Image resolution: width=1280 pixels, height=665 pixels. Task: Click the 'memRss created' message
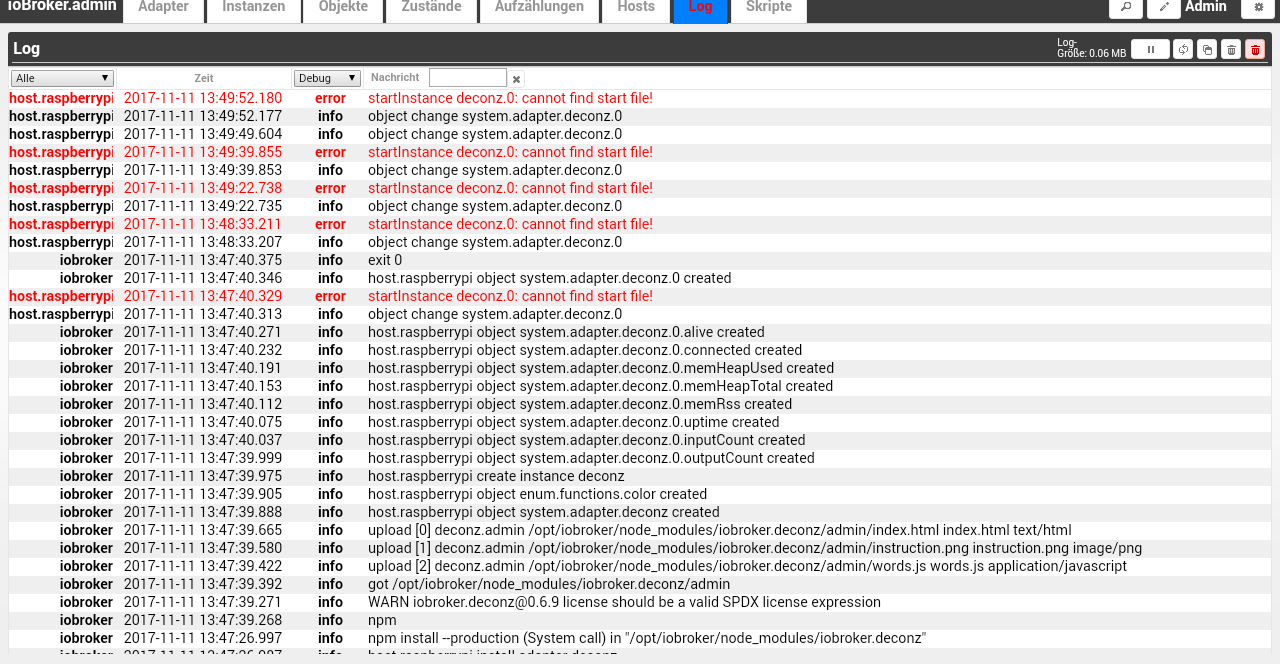point(580,404)
